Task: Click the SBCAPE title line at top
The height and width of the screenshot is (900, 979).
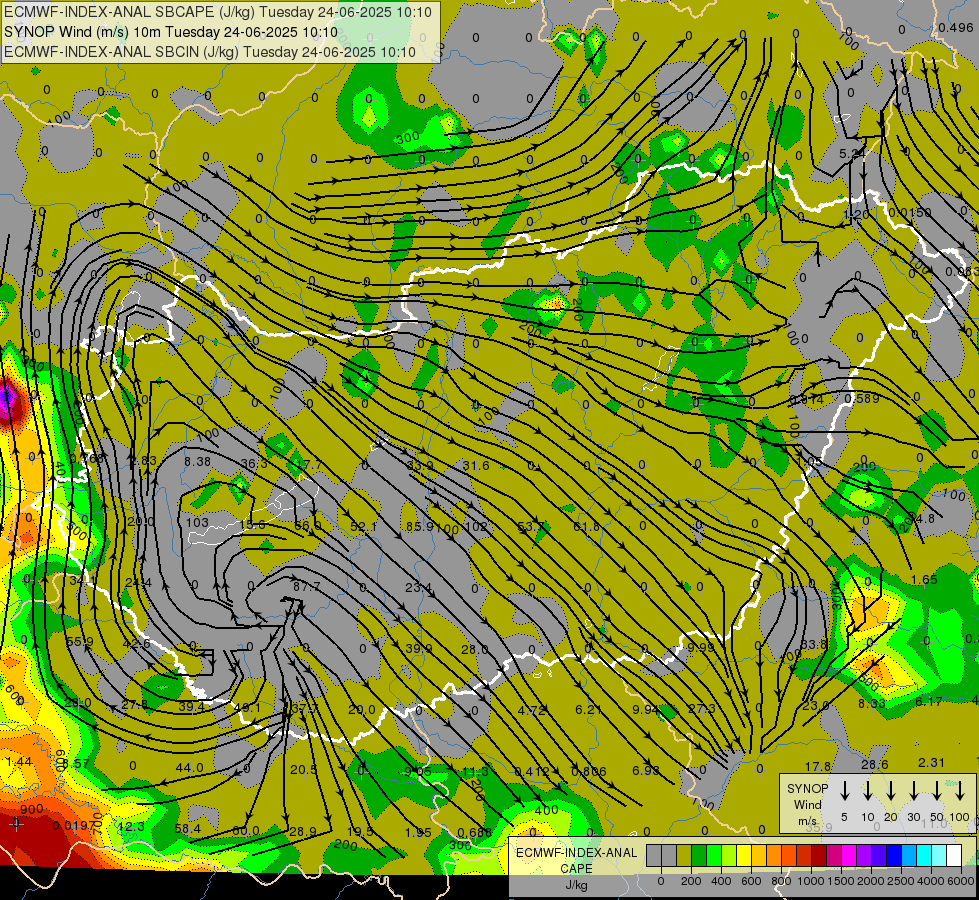Action: coord(218,12)
